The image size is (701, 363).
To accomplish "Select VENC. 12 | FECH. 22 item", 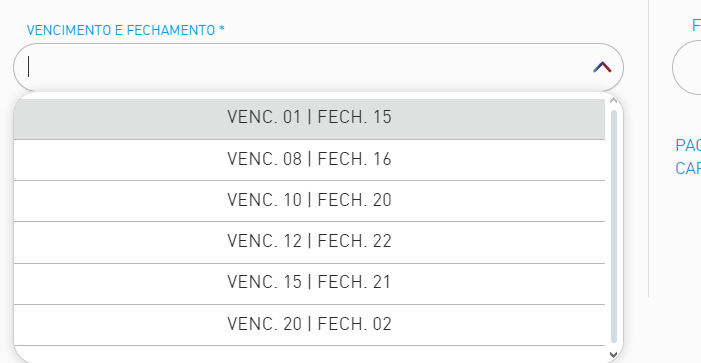I will click(x=309, y=242).
